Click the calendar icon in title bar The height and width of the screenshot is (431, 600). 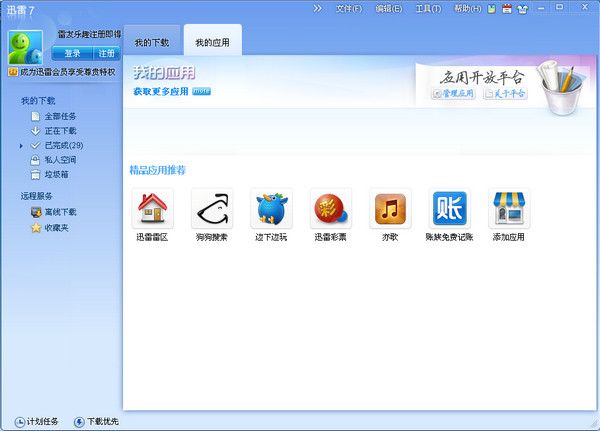click(x=507, y=9)
